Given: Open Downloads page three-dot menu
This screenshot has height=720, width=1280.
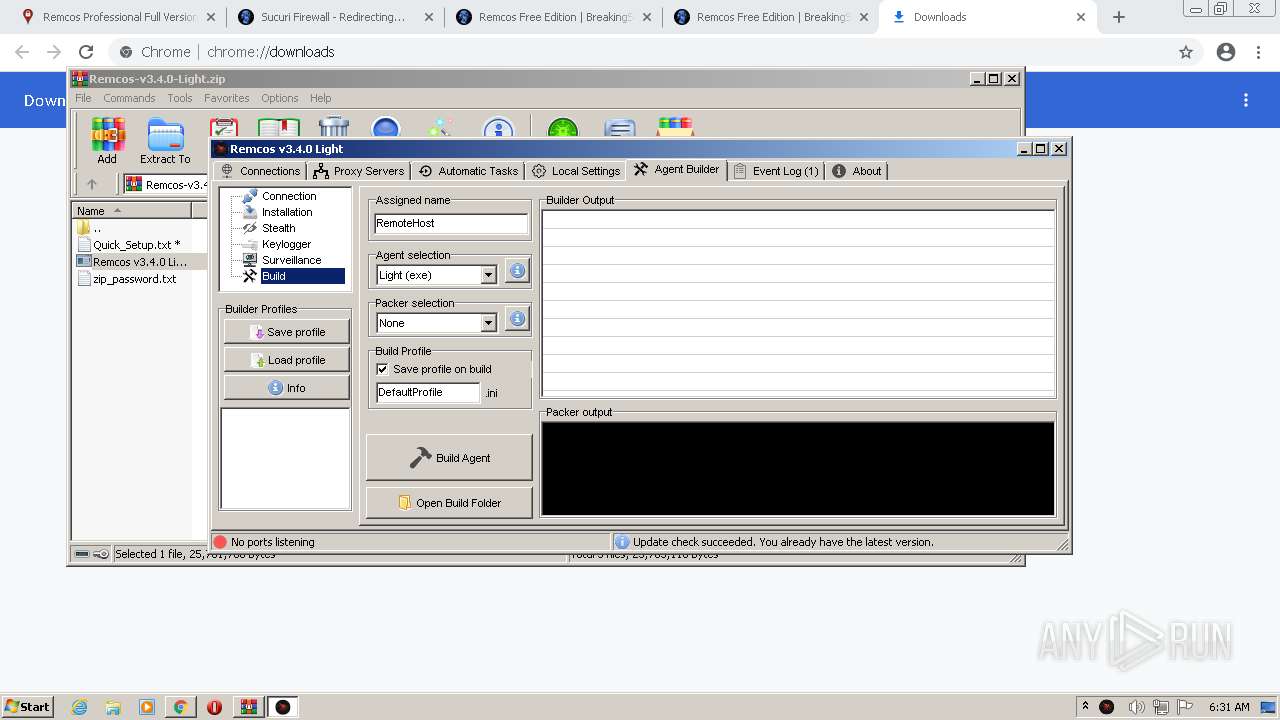Looking at the screenshot, I should pyautogui.click(x=1246, y=100).
